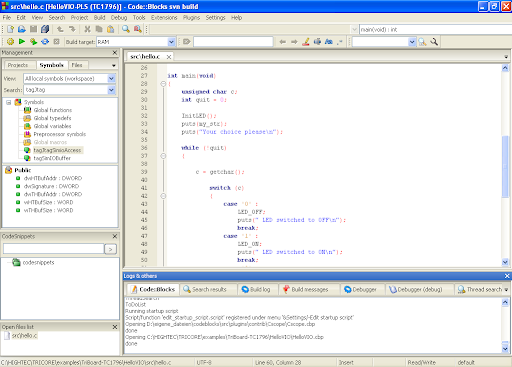The image size is (512, 367).
Task: Click the jump back arrow icon
Action: [283, 42]
